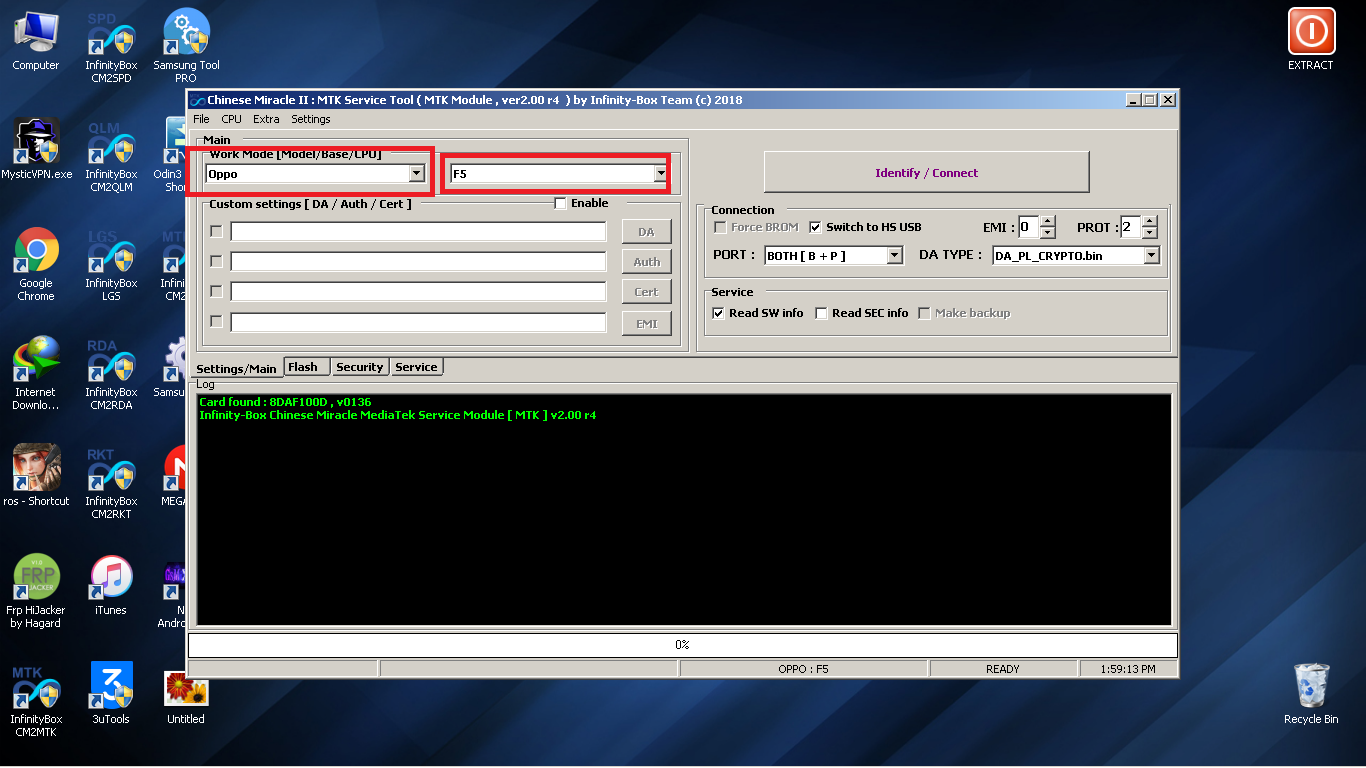Increase the EMI value with up arrow
The height and width of the screenshot is (768, 1366).
pyautogui.click(x=1048, y=222)
